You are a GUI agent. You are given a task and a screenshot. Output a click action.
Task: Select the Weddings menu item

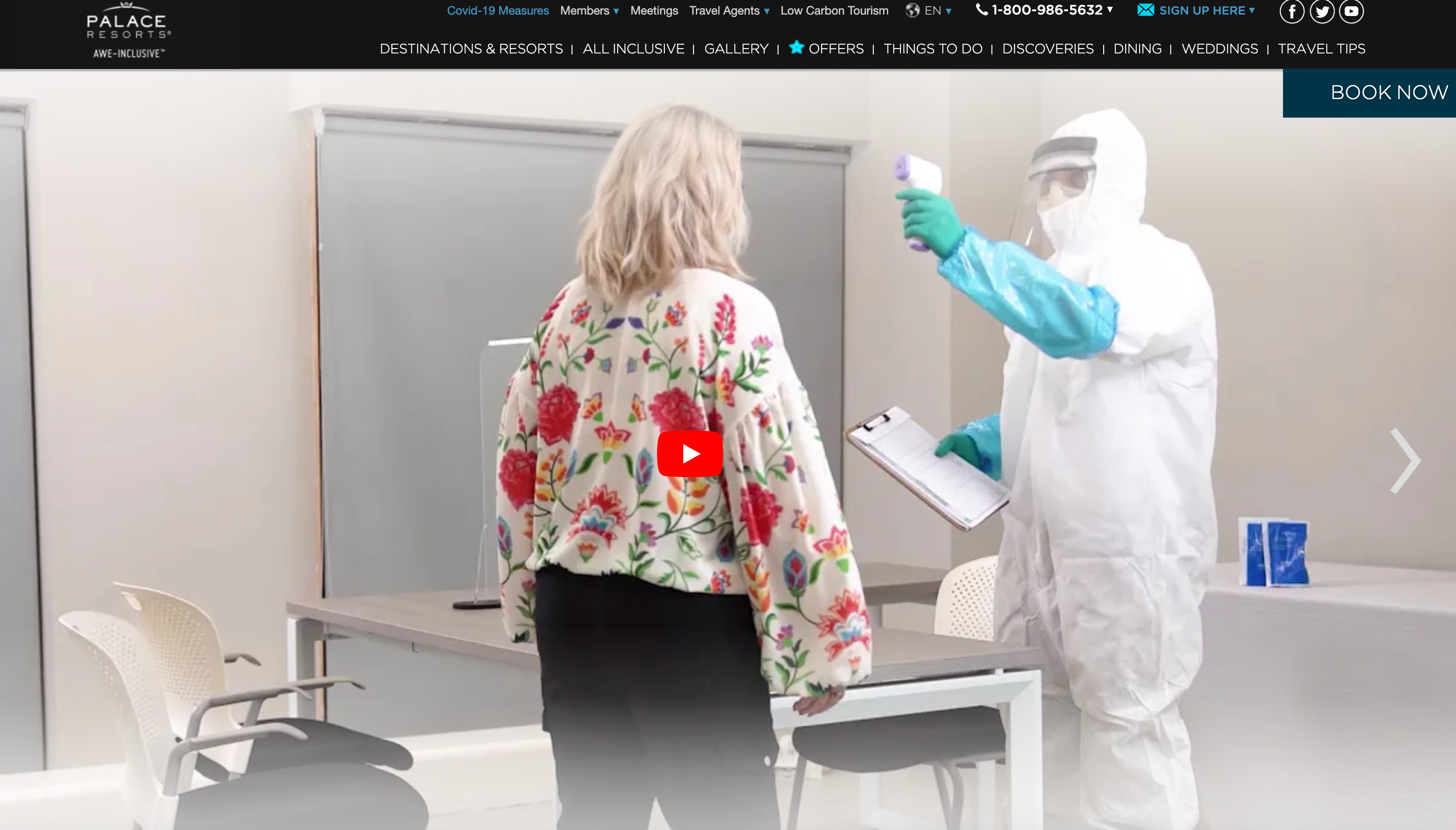click(x=1219, y=49)
